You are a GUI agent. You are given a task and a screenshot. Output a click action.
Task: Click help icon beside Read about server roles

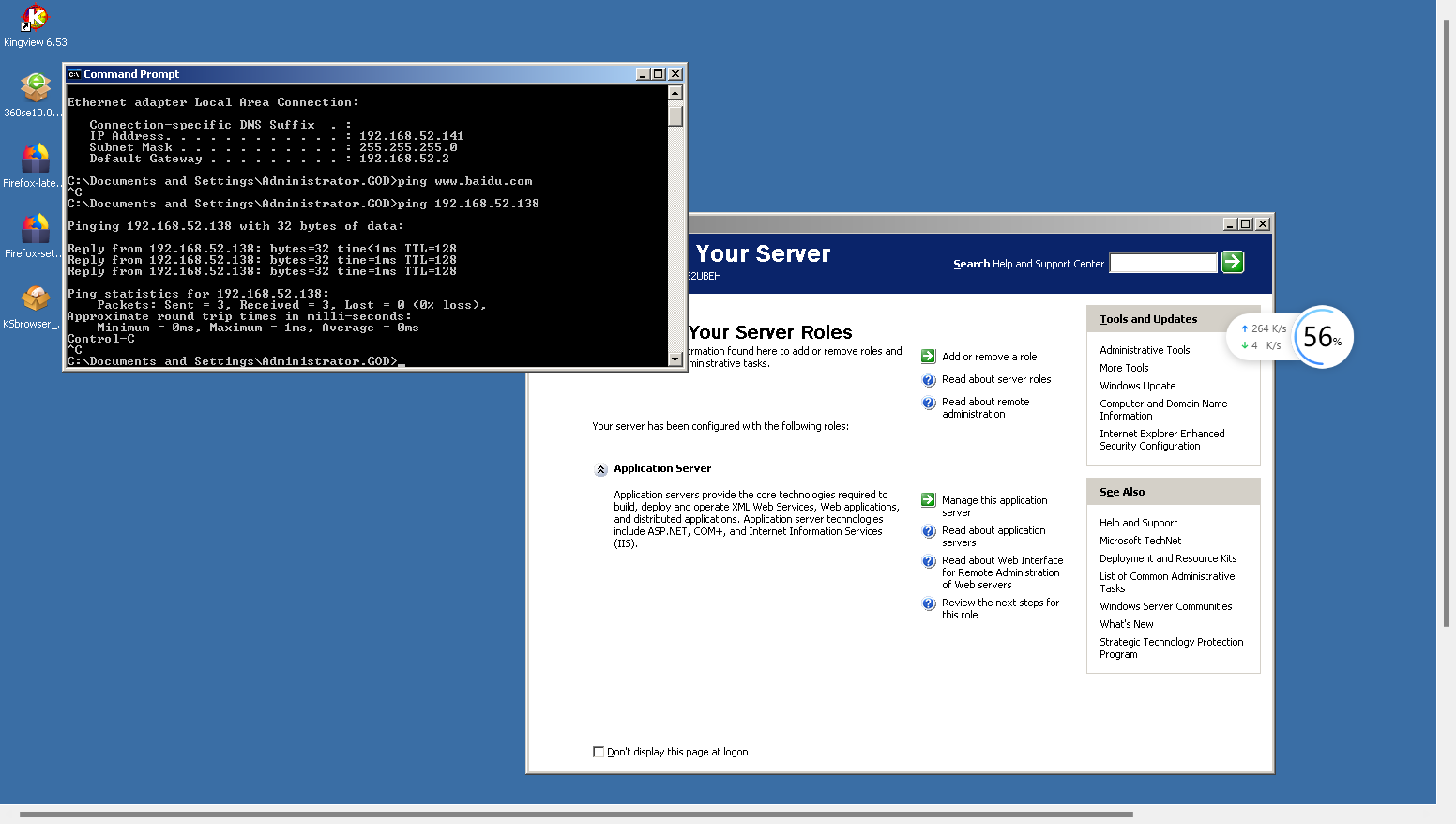(x=928, y=380)
